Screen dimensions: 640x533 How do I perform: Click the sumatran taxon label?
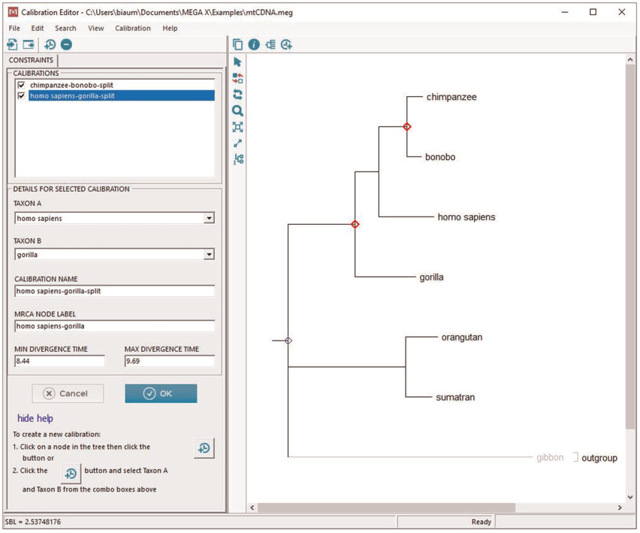coord(455,398)
